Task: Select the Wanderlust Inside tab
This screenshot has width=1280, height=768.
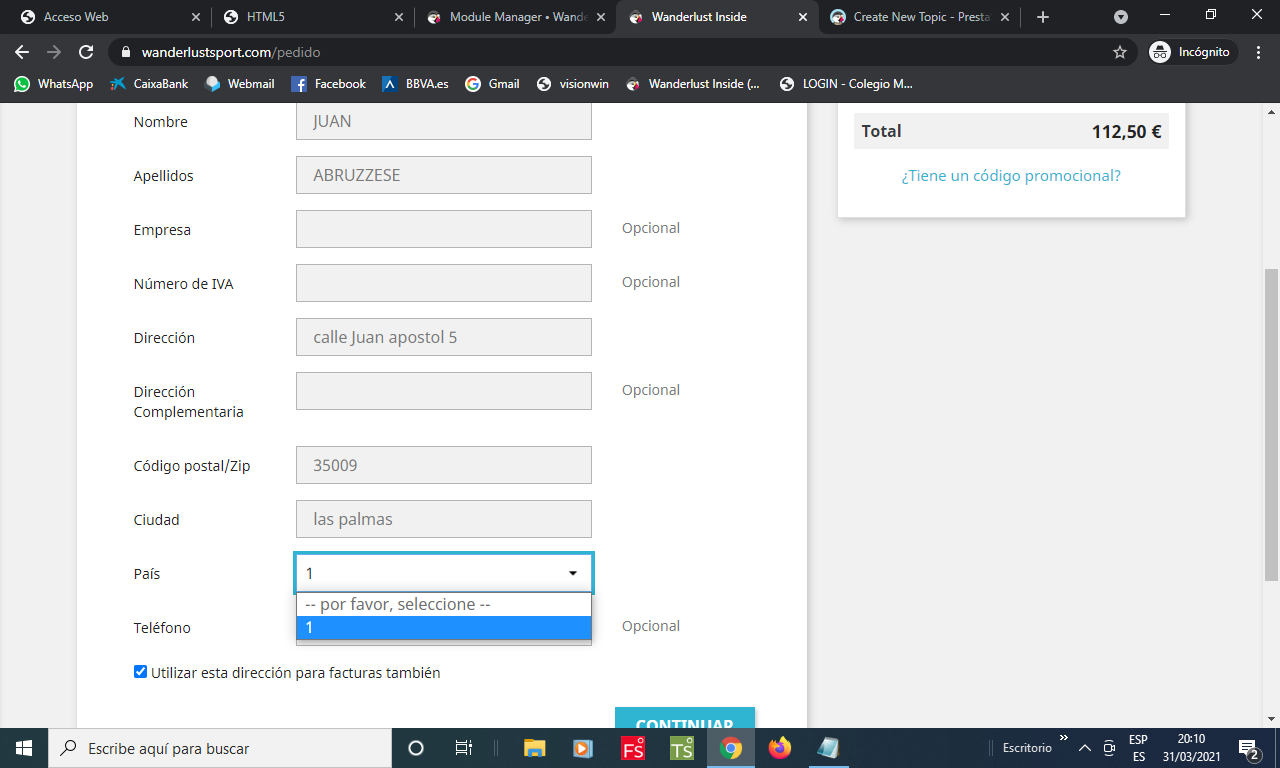Action: [717, 17]
